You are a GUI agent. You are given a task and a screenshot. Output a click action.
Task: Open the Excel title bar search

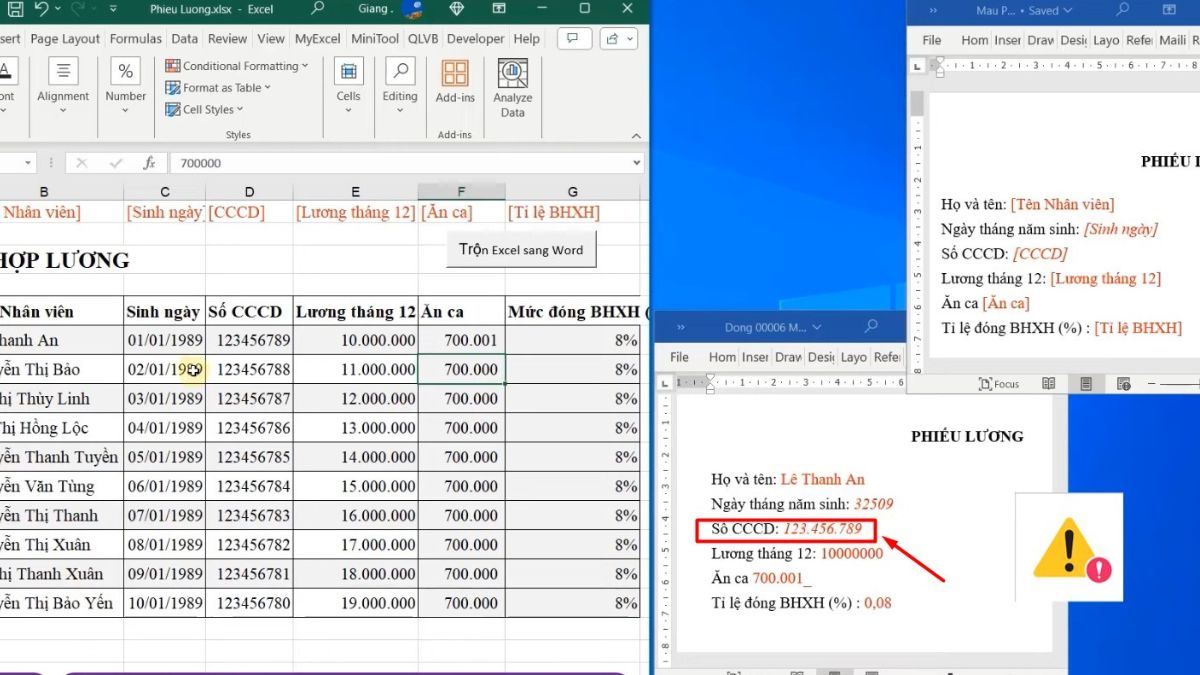318,9
